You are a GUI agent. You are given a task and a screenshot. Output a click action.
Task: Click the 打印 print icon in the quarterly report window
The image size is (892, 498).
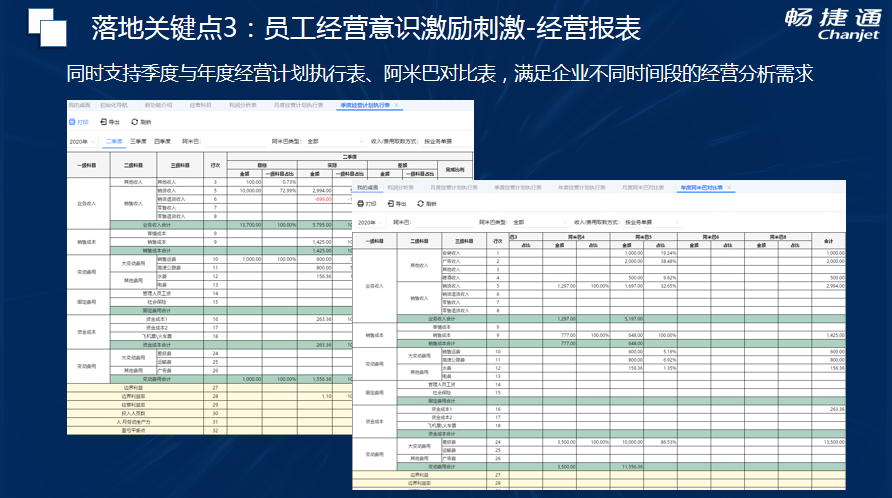pos(72,122)
